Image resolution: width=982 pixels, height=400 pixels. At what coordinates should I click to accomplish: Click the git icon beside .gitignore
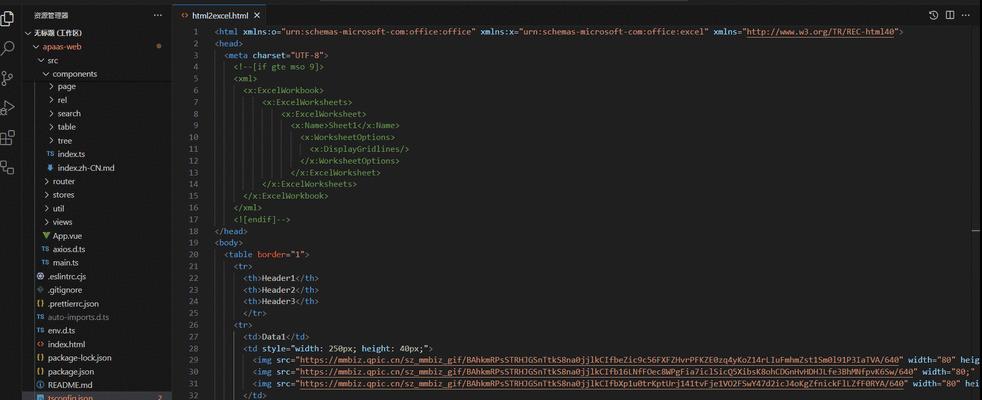pos(40,290)
